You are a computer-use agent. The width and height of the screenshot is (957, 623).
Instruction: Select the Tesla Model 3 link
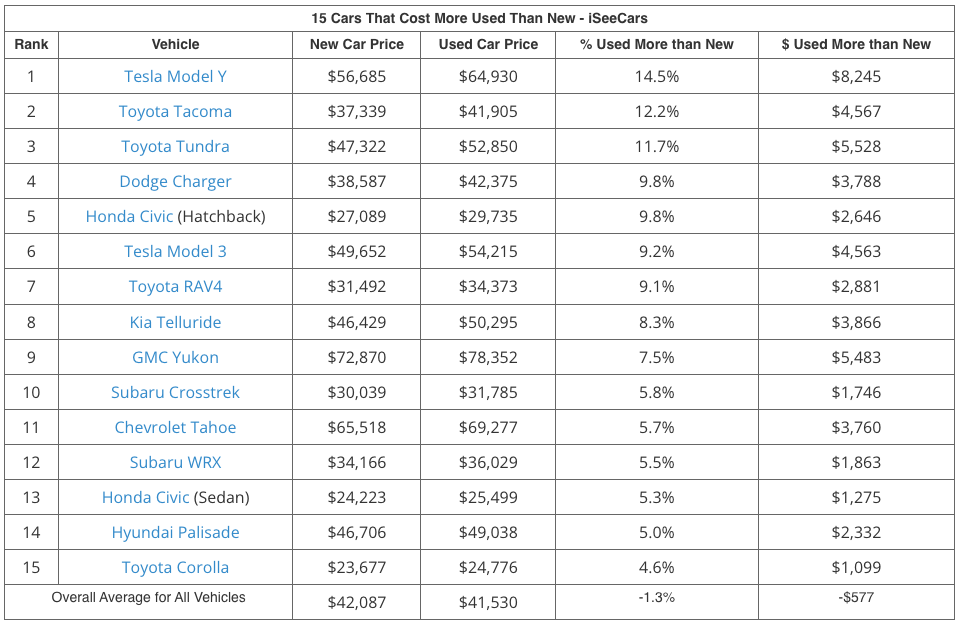coord(175,252)
